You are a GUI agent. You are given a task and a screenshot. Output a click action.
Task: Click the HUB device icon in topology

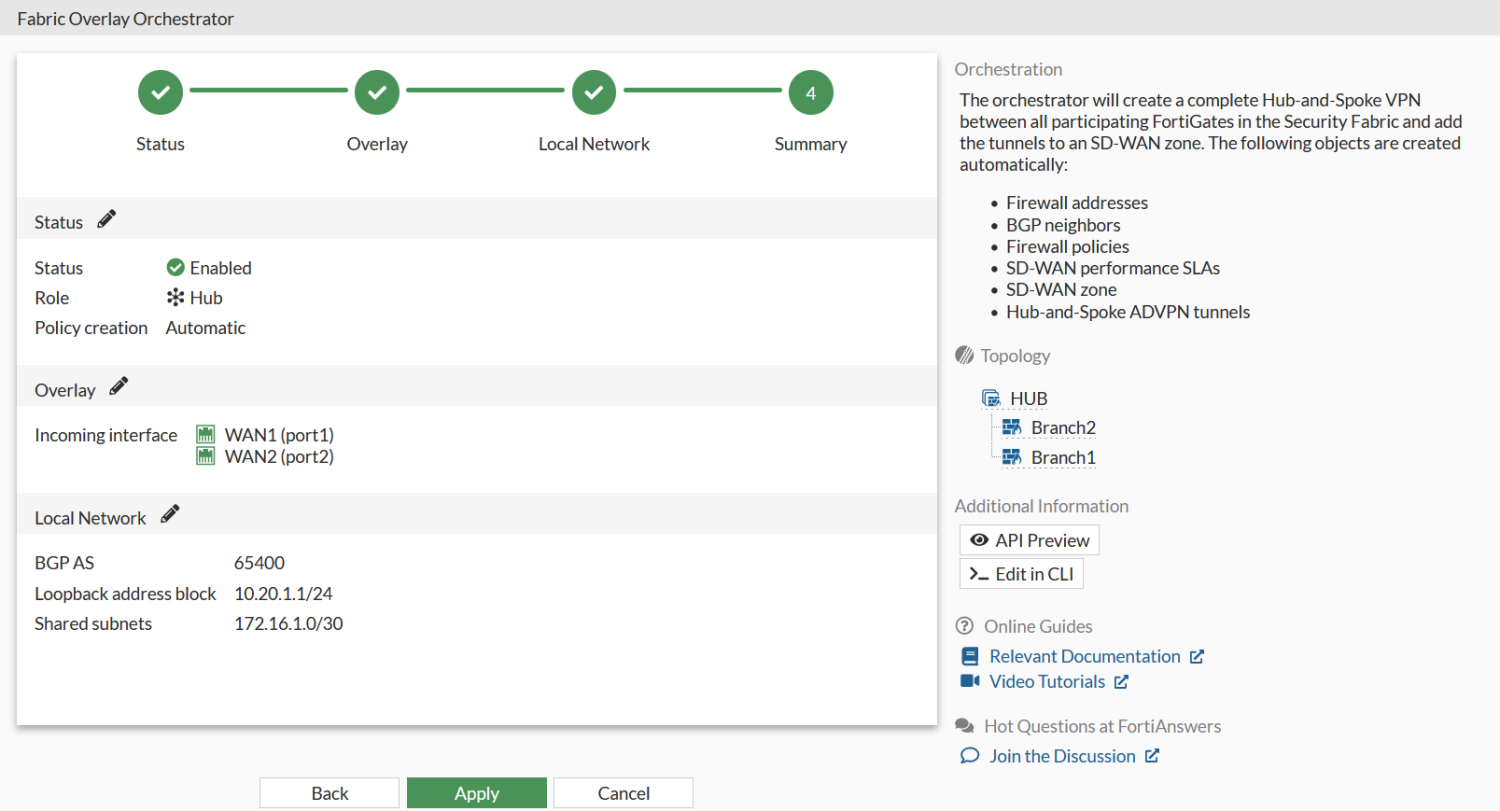[992, 399]
